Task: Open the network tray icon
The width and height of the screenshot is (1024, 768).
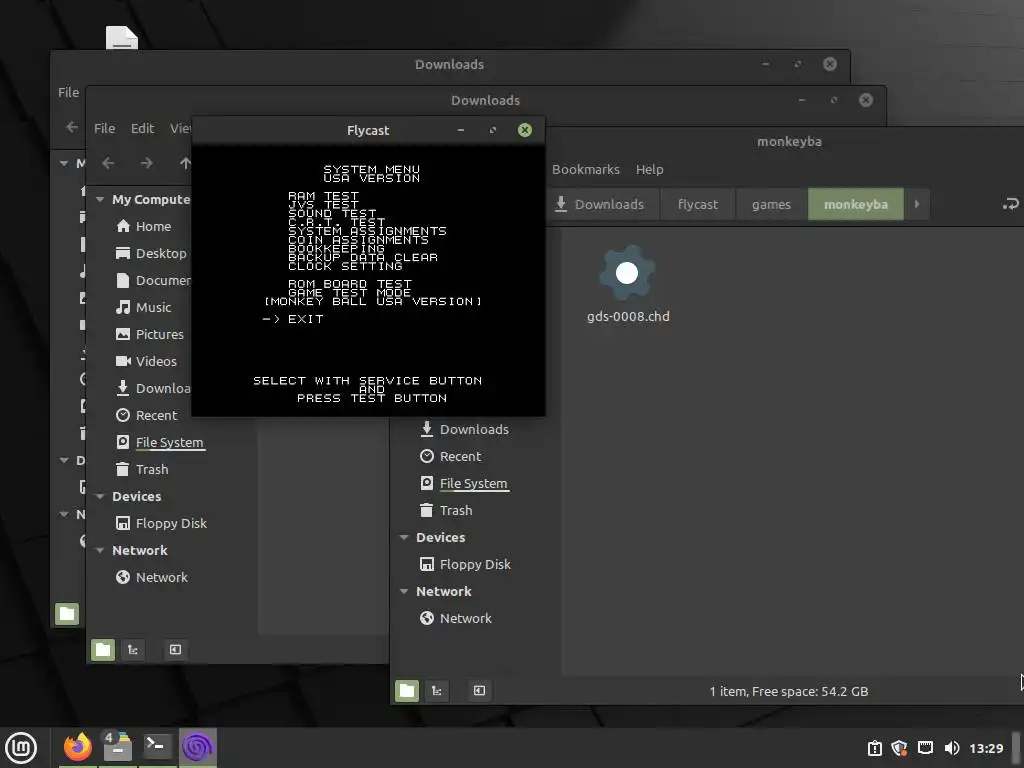Action: point(925,748)
